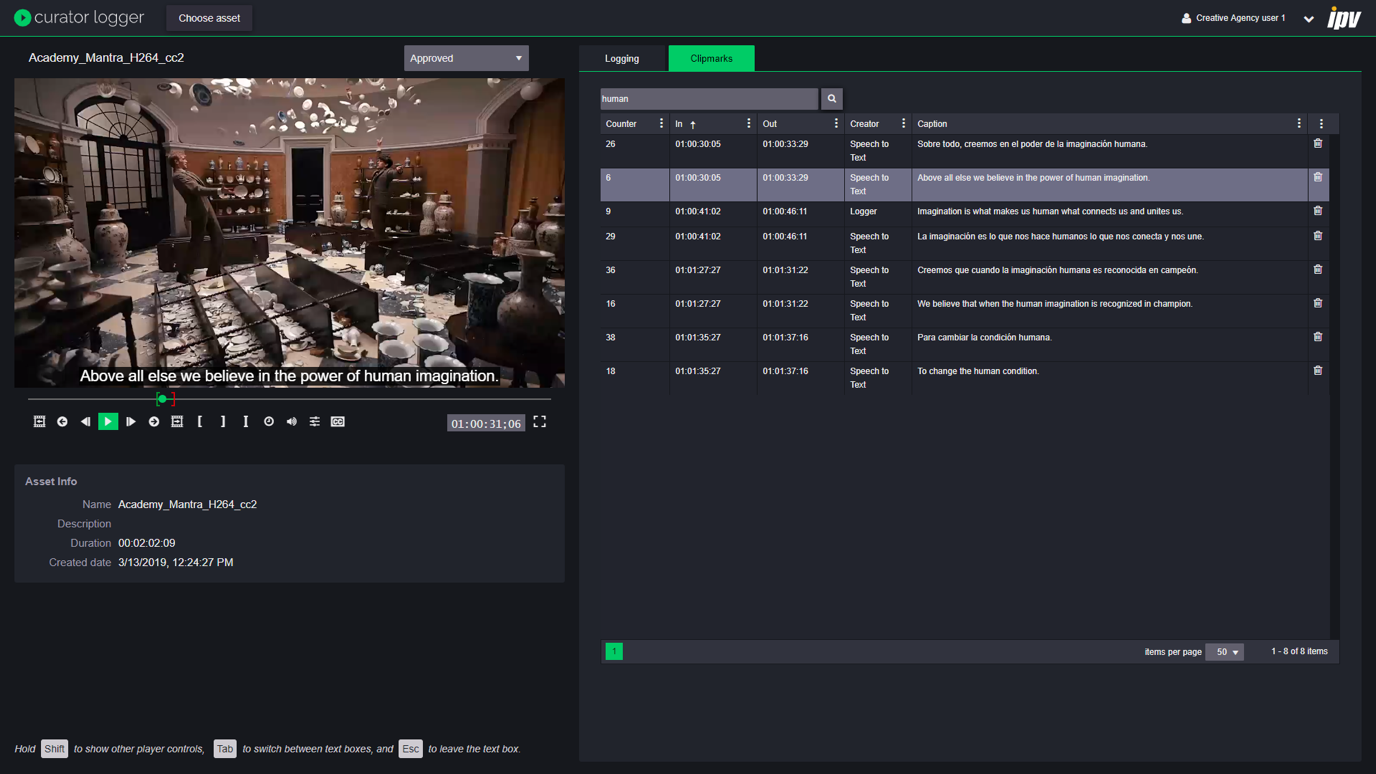Enter fullscreen video mode
Image resolution: width=1376 pixels, height=774 pixels.
coord(540,422)
